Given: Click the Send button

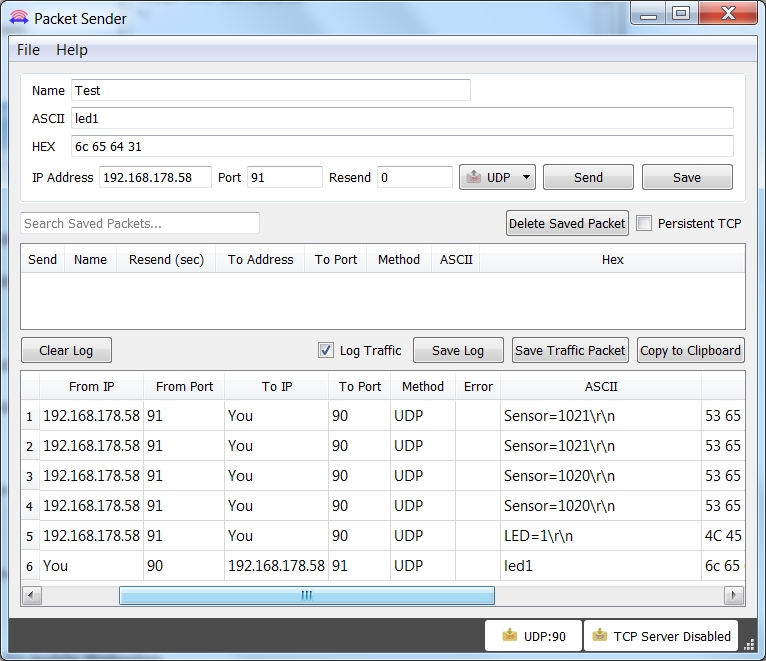Looking at the screenshot, I should [588, 177].
